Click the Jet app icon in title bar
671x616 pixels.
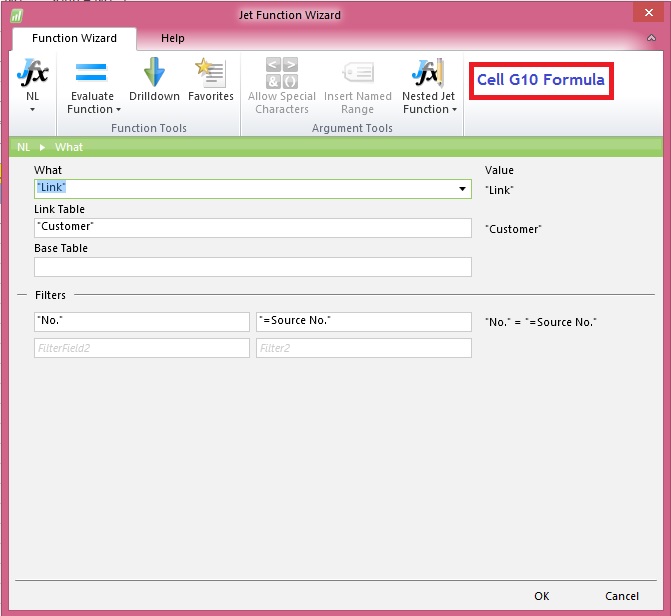point(17,16)
